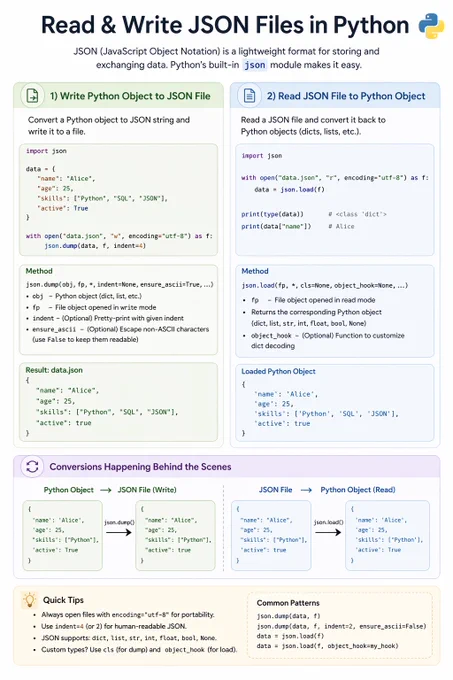Click the signature "json.load(fp, *, cls=None, object_hook=None, ...)"

(325, 285)
